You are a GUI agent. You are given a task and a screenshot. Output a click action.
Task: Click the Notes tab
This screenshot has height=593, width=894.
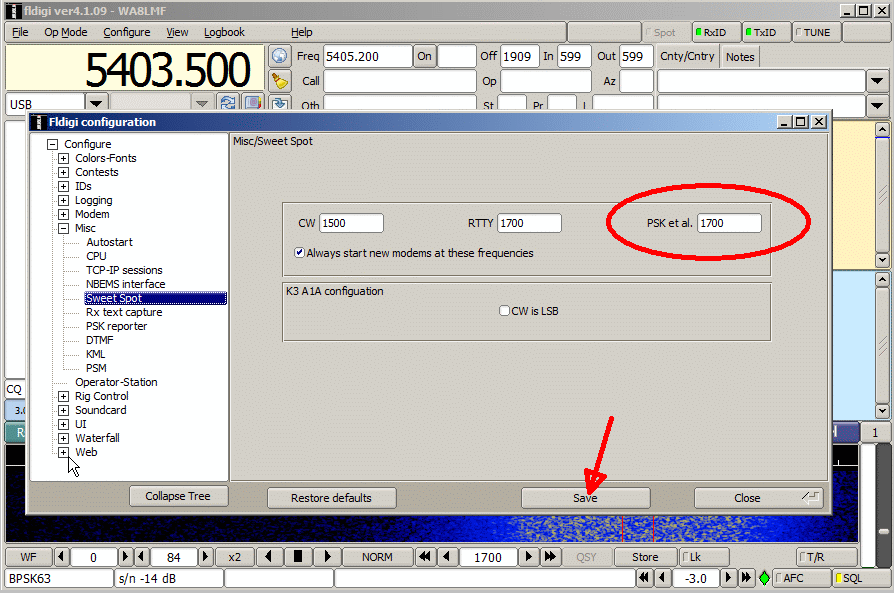[740, 57]
